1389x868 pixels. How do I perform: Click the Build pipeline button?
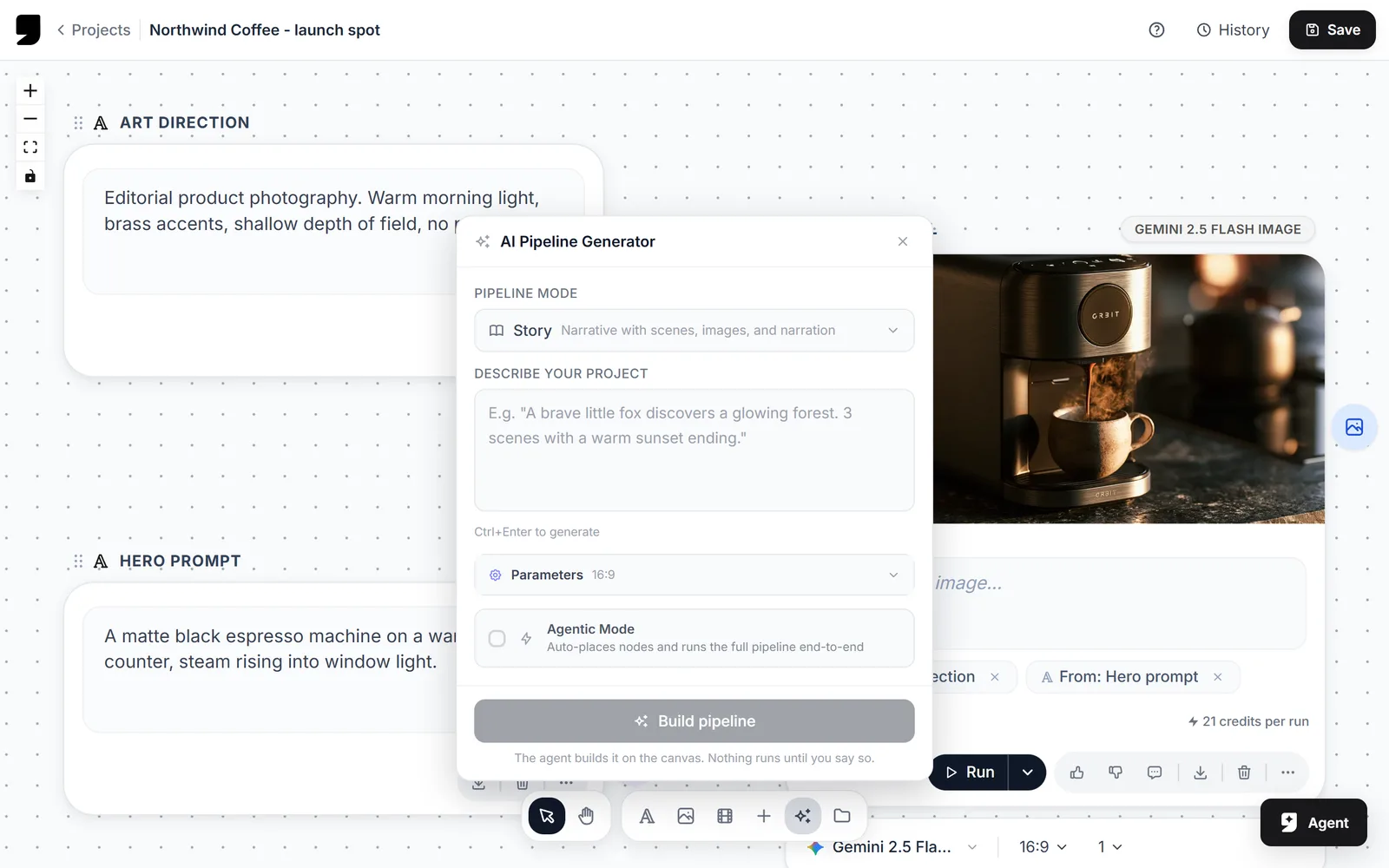coord(694,721)
